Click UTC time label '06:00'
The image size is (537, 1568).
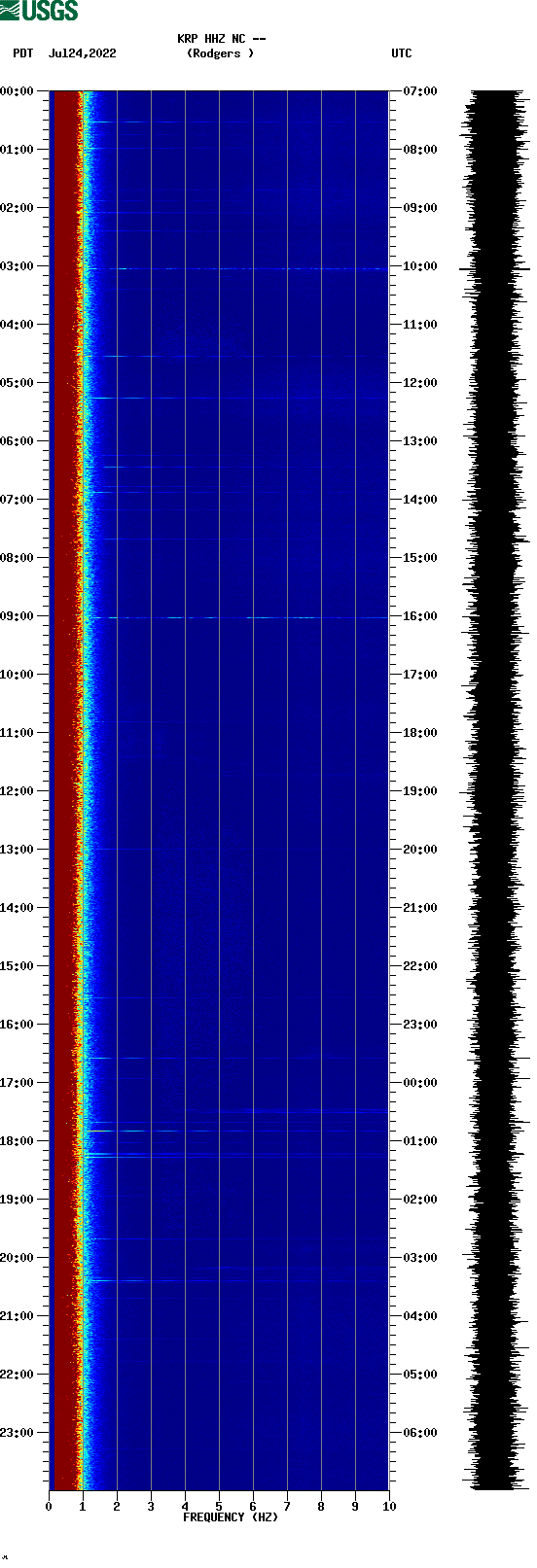(420, 1433)
